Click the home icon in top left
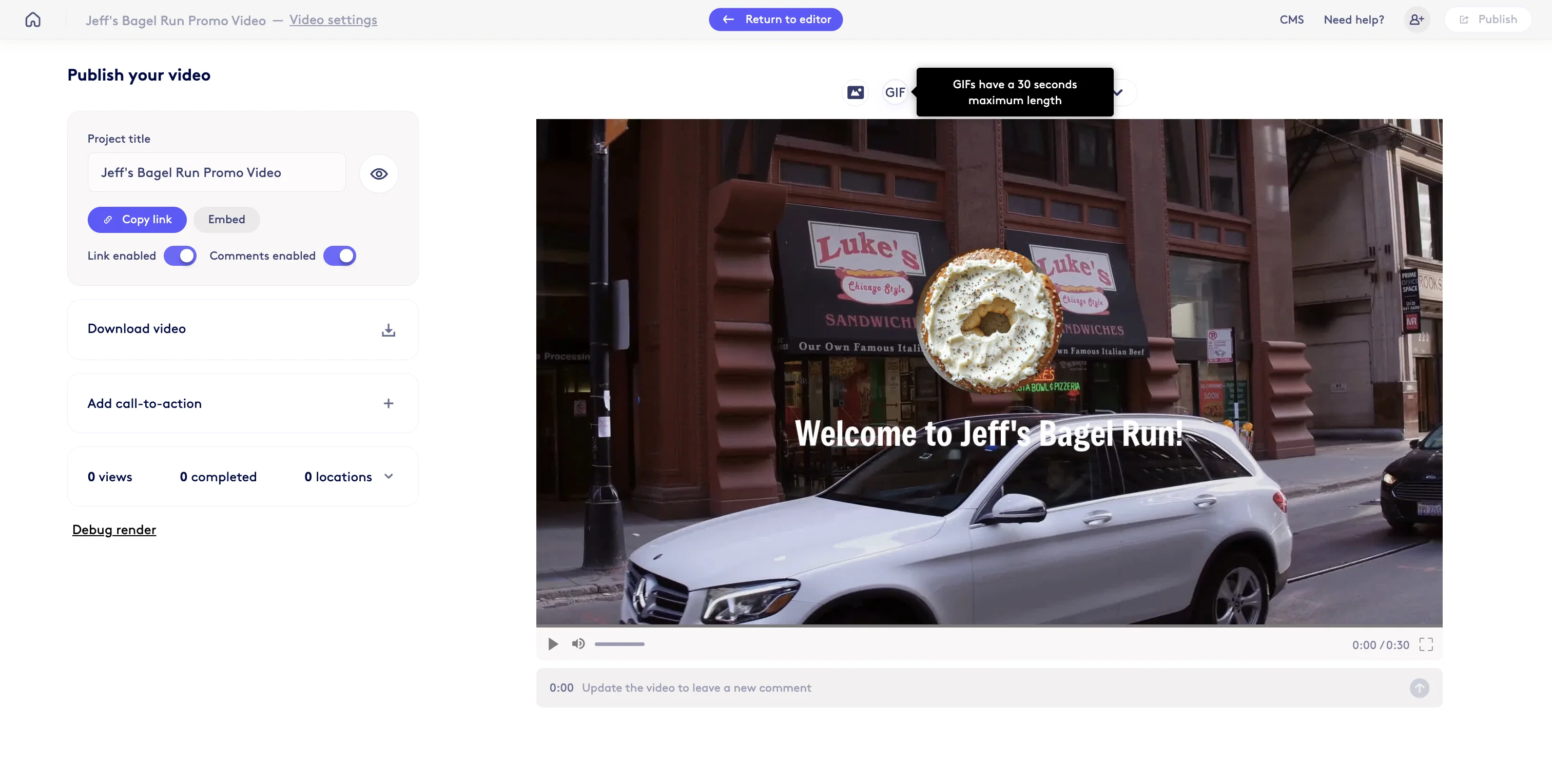The width and height of the screenshot is (1552, 784). [32, 18]
